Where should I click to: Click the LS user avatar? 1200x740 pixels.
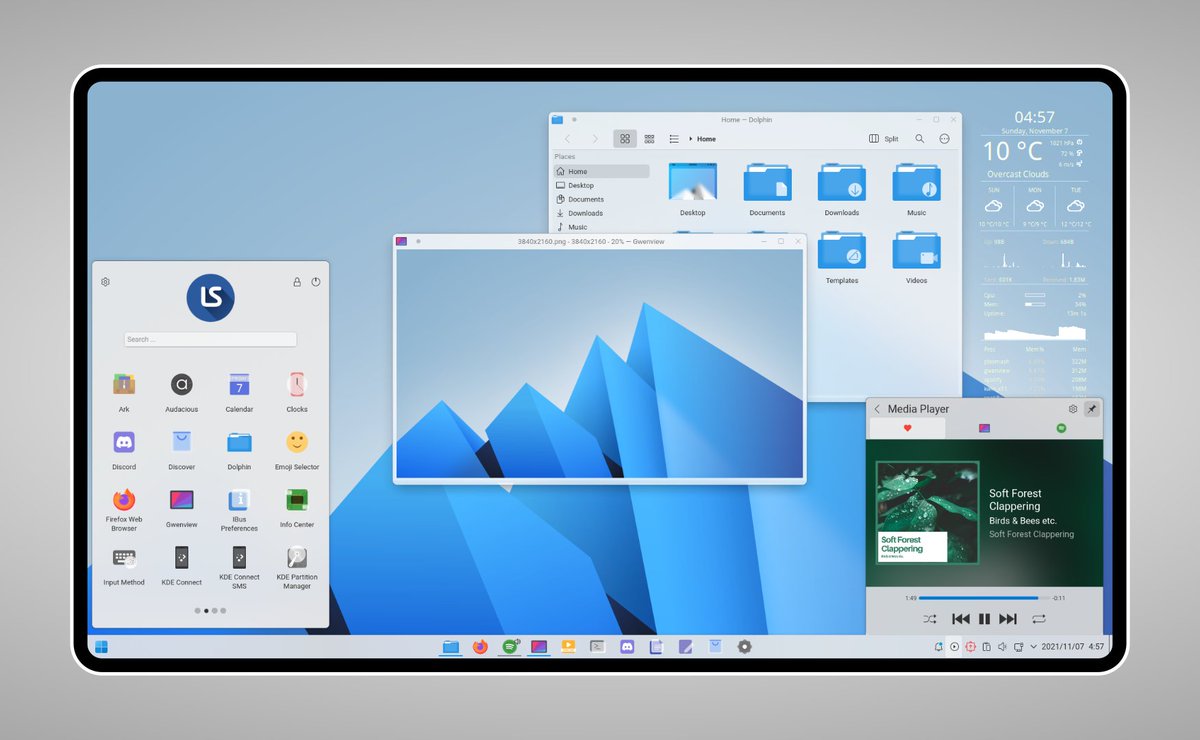coord(211,297)
